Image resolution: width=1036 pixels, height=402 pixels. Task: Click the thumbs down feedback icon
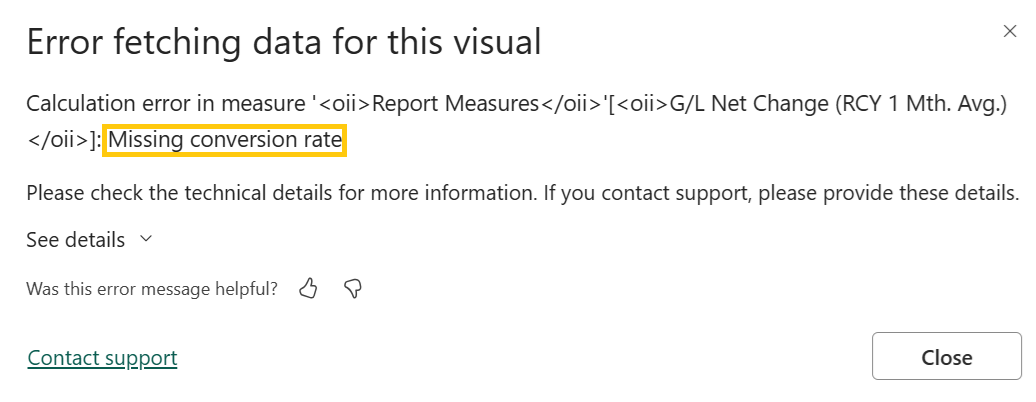pos(352,289)
